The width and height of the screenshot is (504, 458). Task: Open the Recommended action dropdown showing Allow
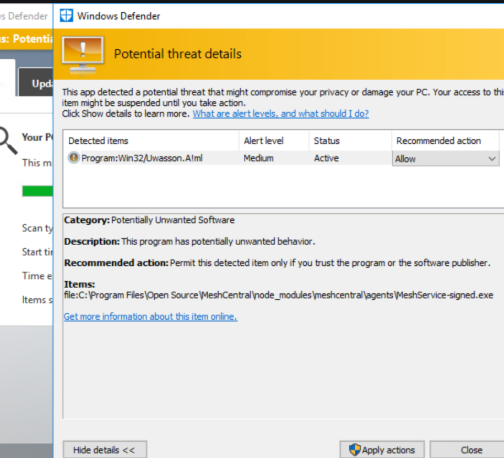coord(445,159)
